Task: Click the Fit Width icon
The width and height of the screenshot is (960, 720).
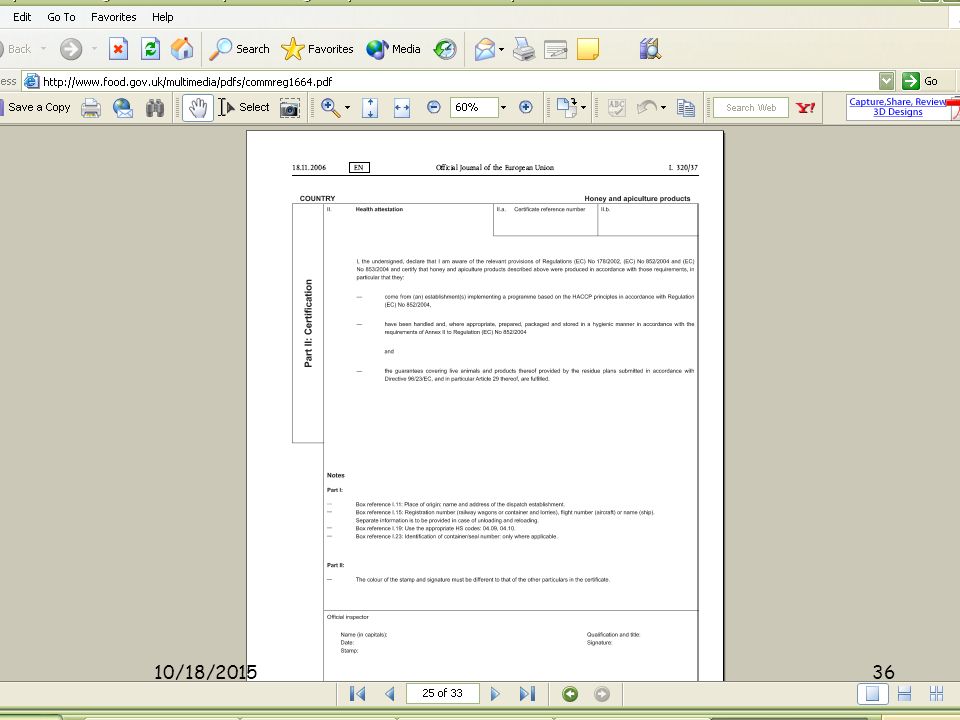Action: pos(402,108)
